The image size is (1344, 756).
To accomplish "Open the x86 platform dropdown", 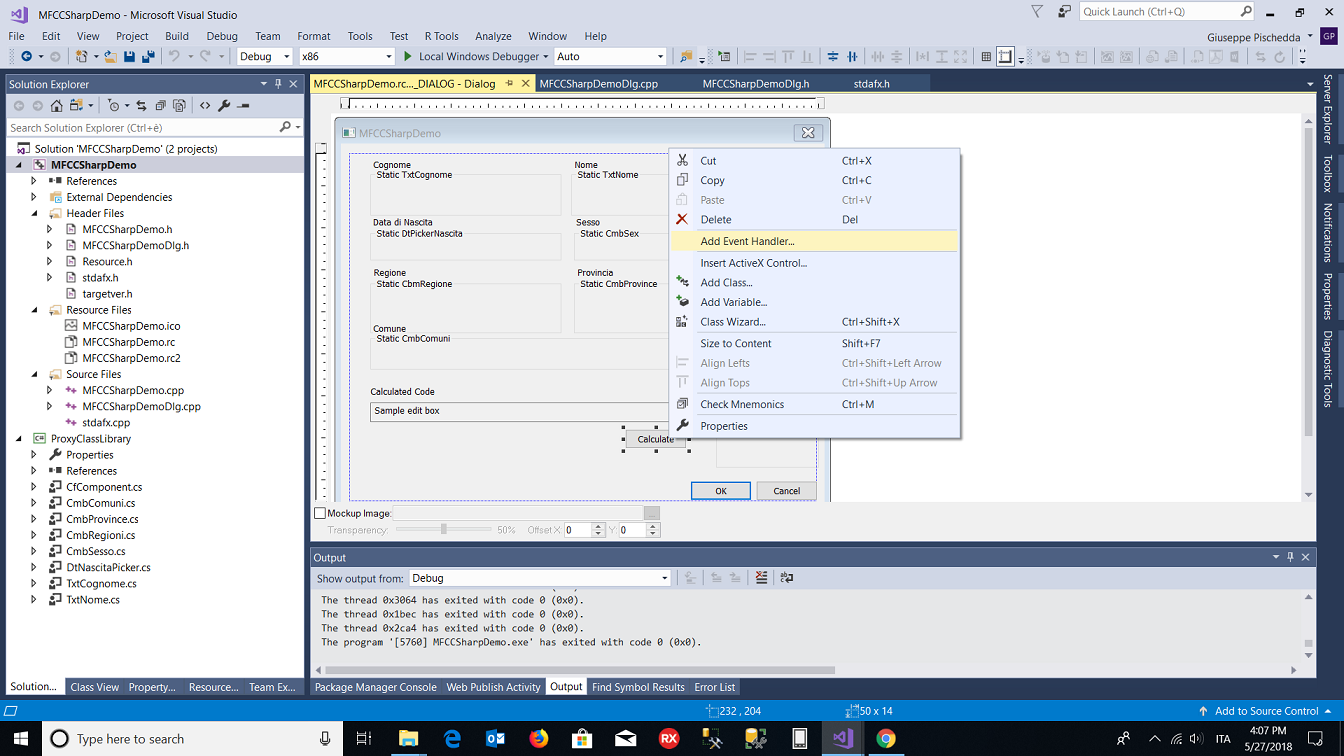I will pyautogui.click(x=347, y=57).
